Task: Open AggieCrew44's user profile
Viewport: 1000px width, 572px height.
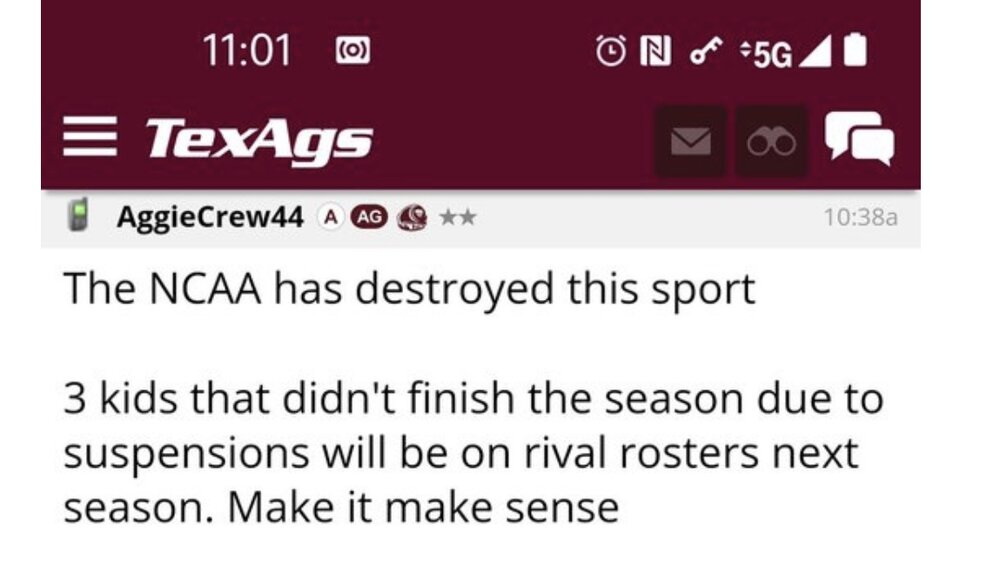Action: pyautogui.click(x=209, y=217)
